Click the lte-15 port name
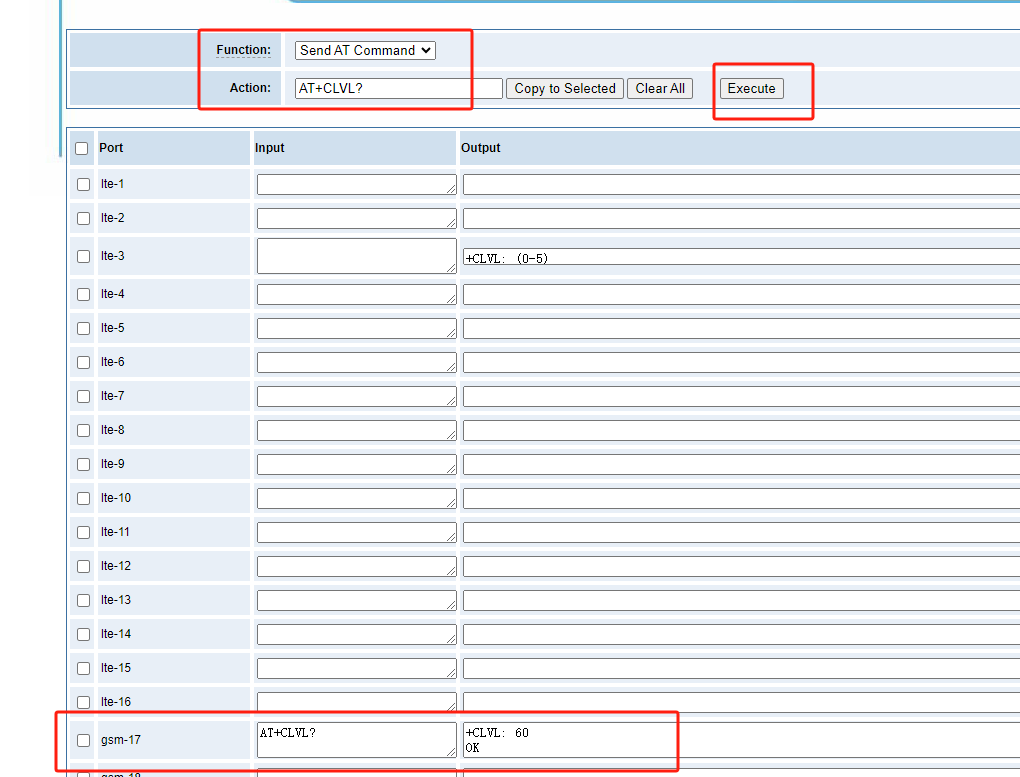Screen dimensions: 1020x777 pyautogui.click(x=116, y=668)
